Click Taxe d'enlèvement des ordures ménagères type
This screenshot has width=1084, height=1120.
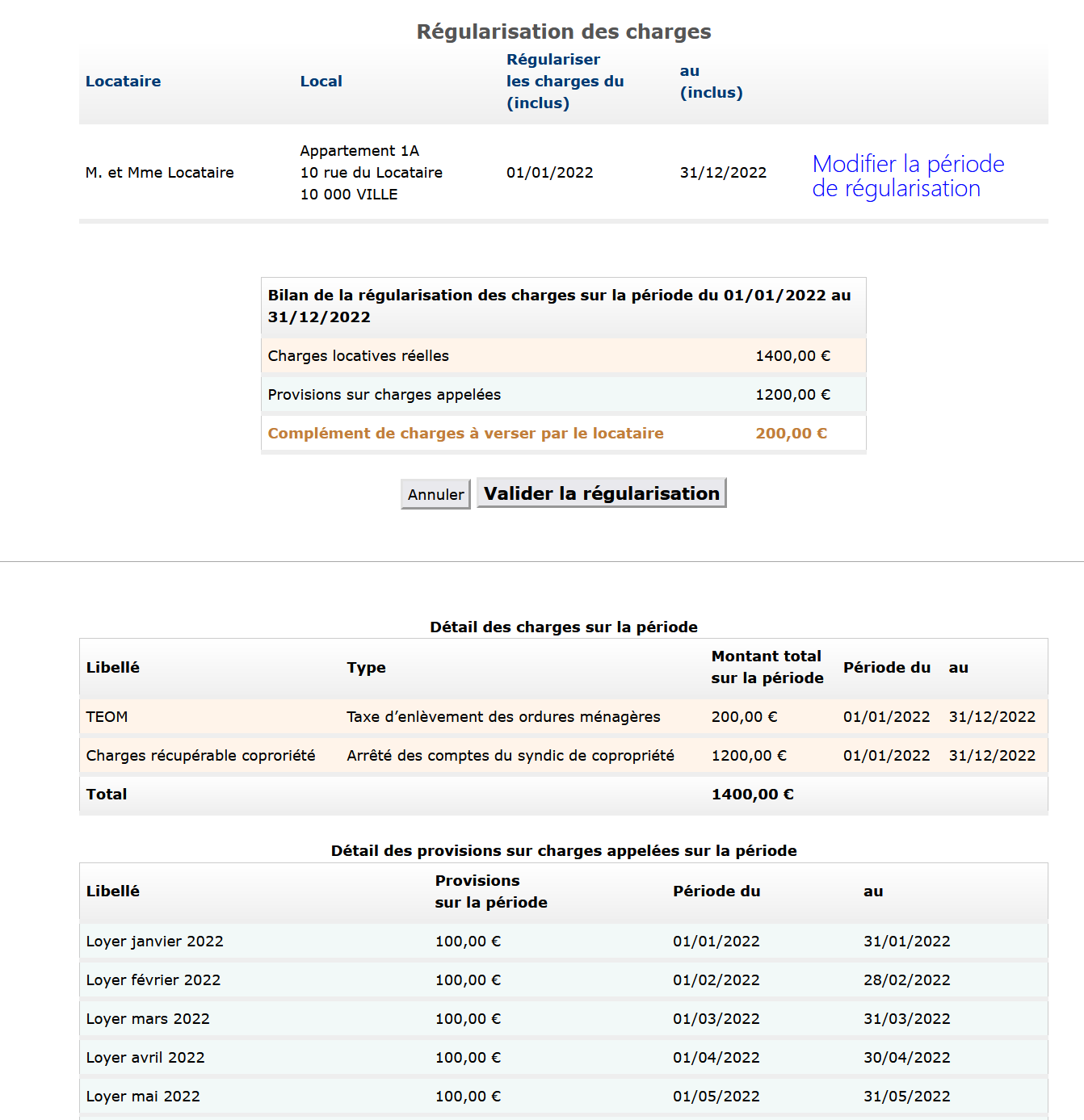[x=504, y=717]
